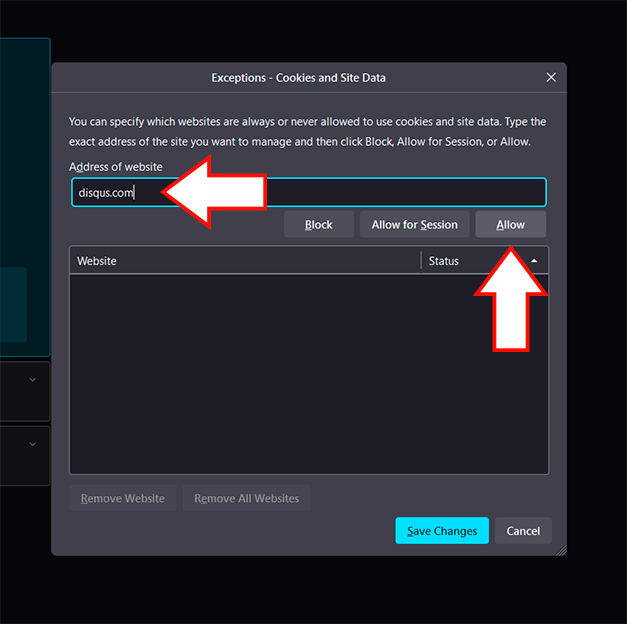627x624 pixels.
Task: Save Changes to cookie exceptions
Action: (442, 531)
